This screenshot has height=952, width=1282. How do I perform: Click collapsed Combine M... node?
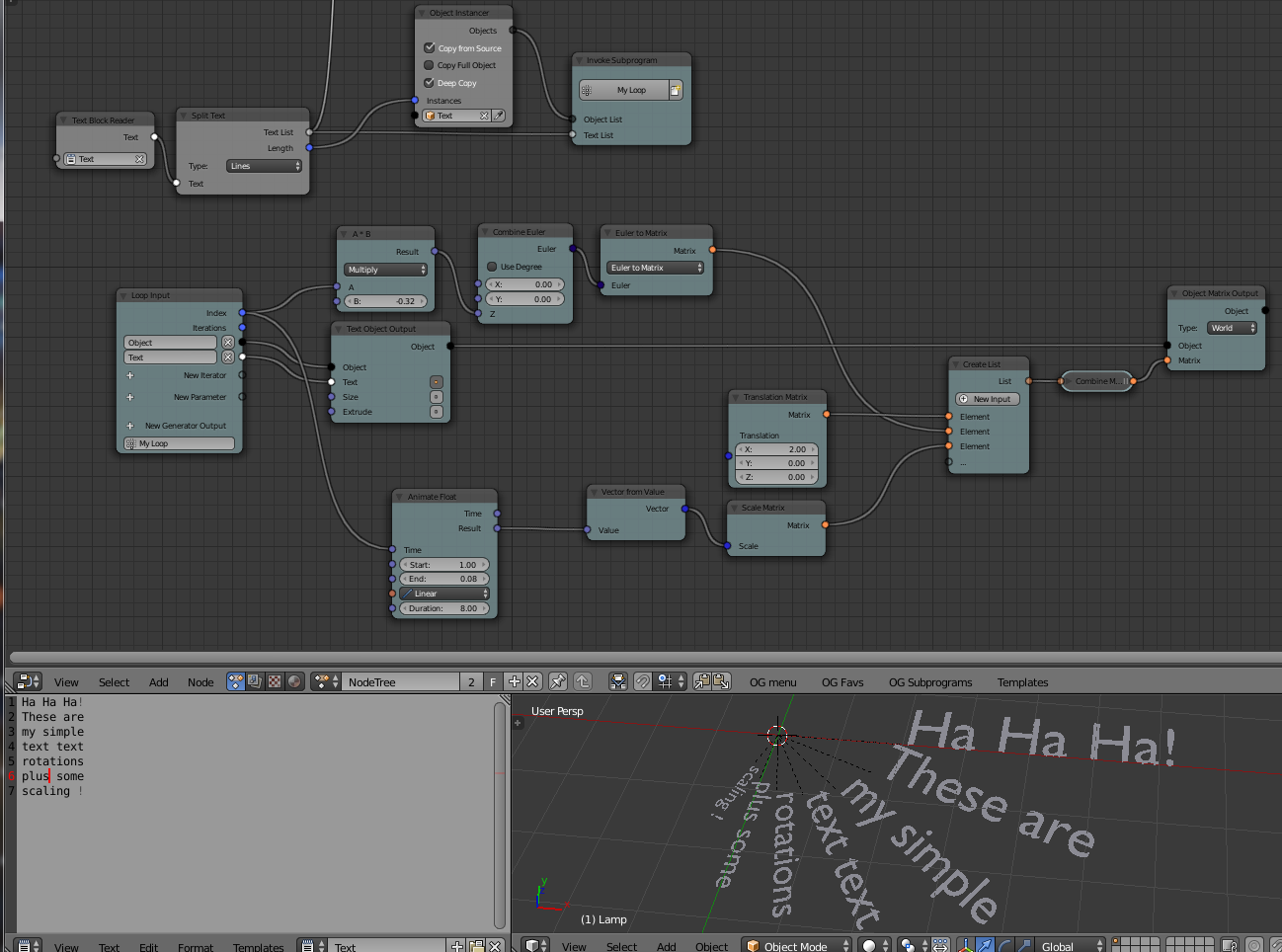[x=1096, y=381]
